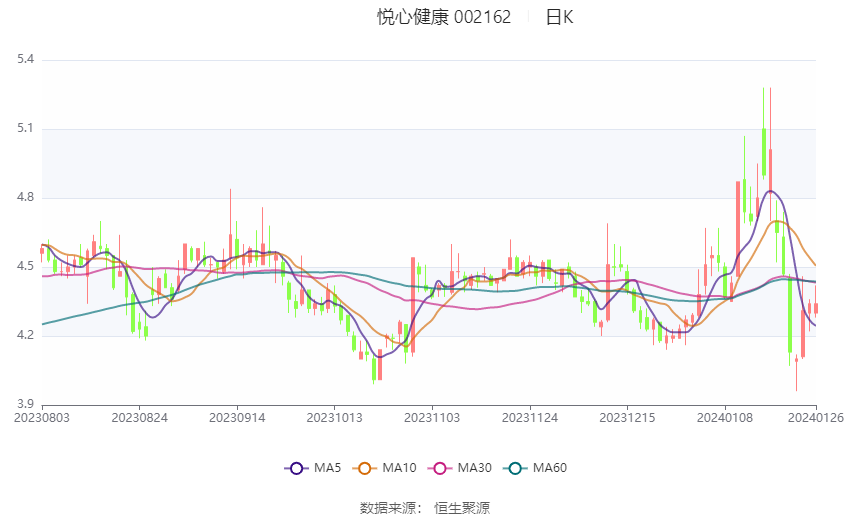Viewport: 850px width, 516px height.
Task: Click the orange MA10 legend circle icon
Action: pyautogui.click(x=364, y=468)
